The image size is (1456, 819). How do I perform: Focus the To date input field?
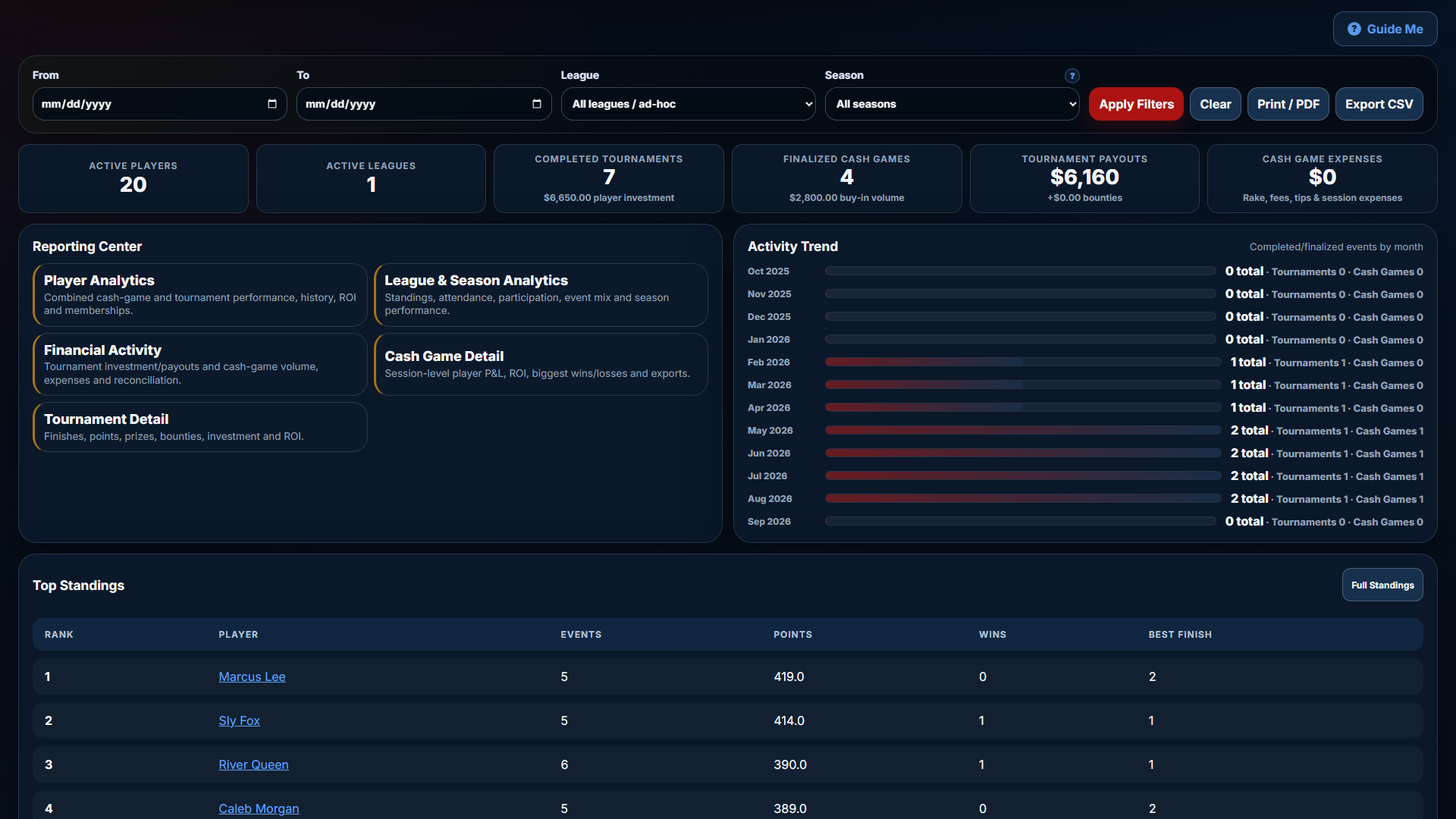[x=424, y=104]
